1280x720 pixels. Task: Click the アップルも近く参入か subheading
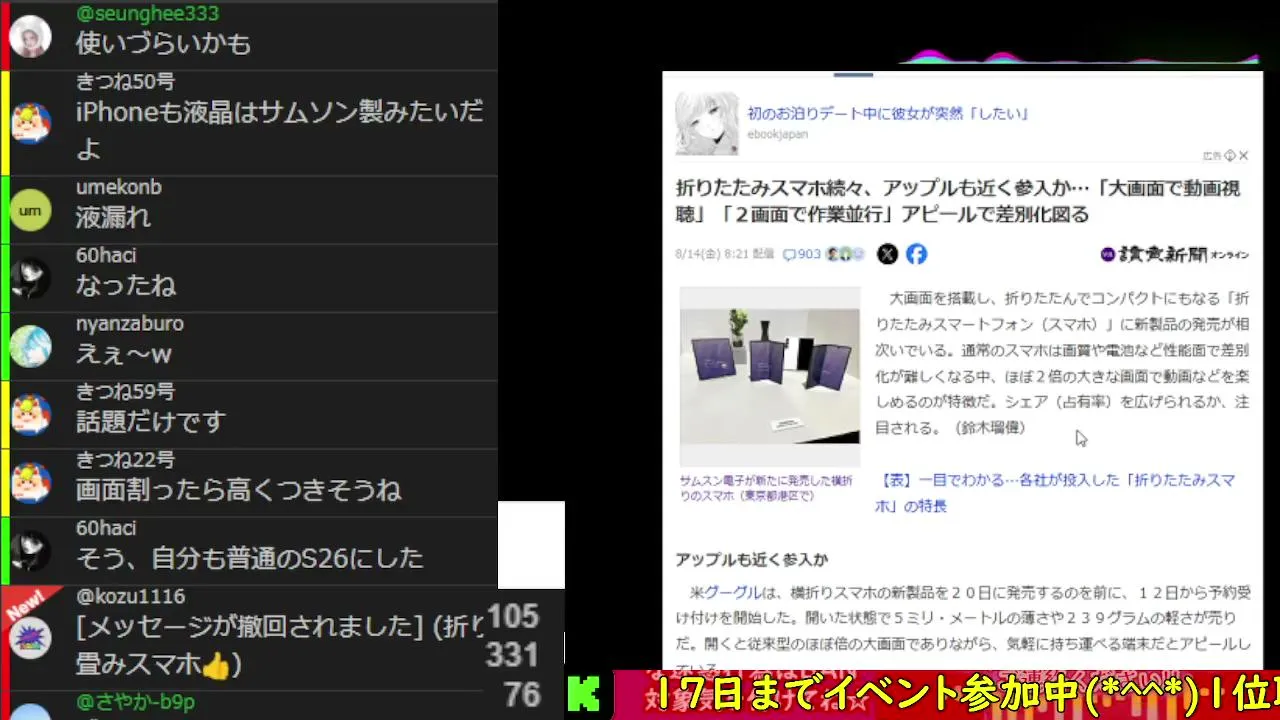751,560
